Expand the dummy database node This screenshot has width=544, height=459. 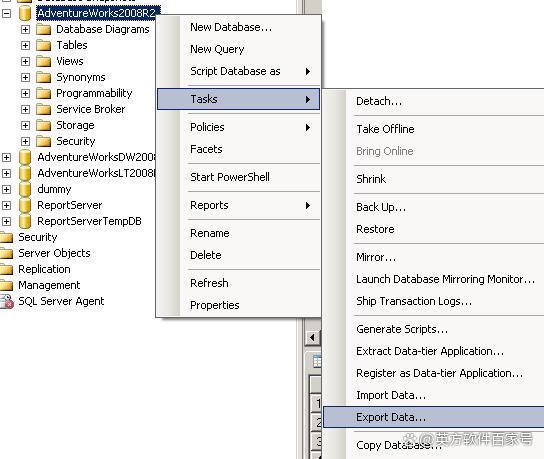pos(7,189)
